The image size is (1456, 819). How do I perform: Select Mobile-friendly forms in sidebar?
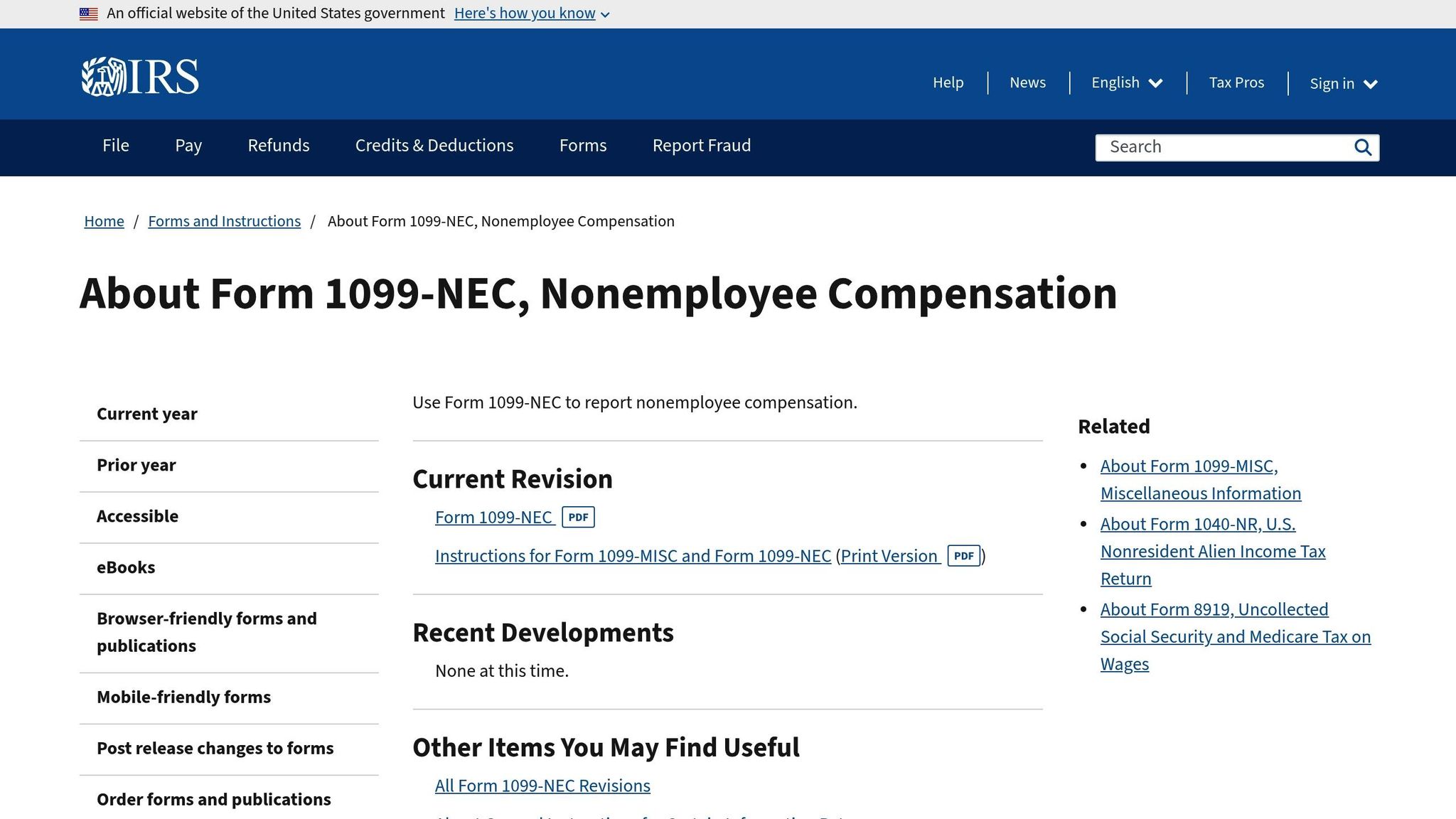[229, 697]
